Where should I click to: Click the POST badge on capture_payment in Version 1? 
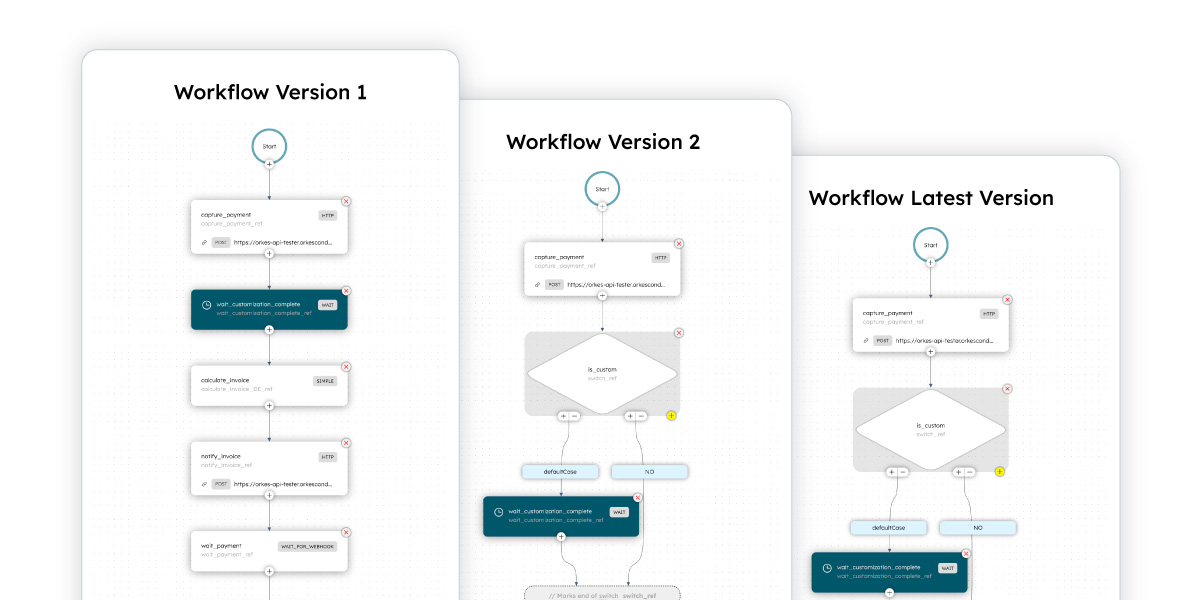[x=222, y=241]
